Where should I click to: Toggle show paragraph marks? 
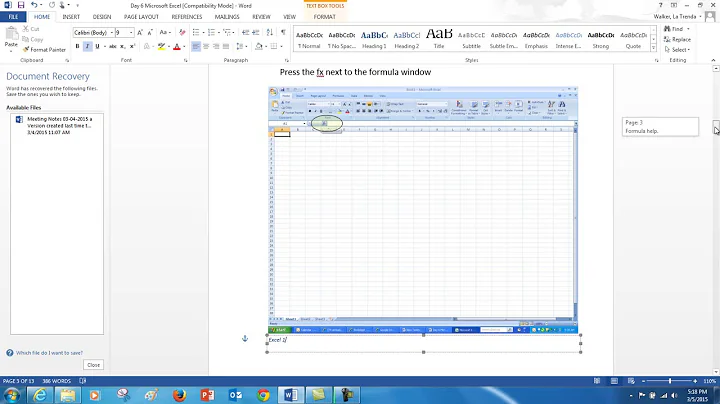click(x=283, y=33)
